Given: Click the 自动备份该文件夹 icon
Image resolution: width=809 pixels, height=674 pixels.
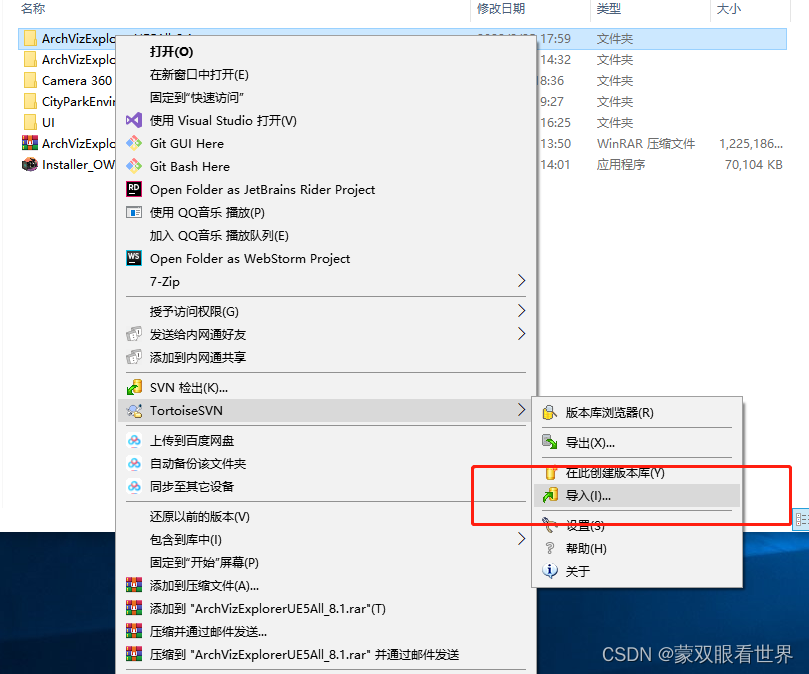Looking at the screenshot, I should pos(134,463).
